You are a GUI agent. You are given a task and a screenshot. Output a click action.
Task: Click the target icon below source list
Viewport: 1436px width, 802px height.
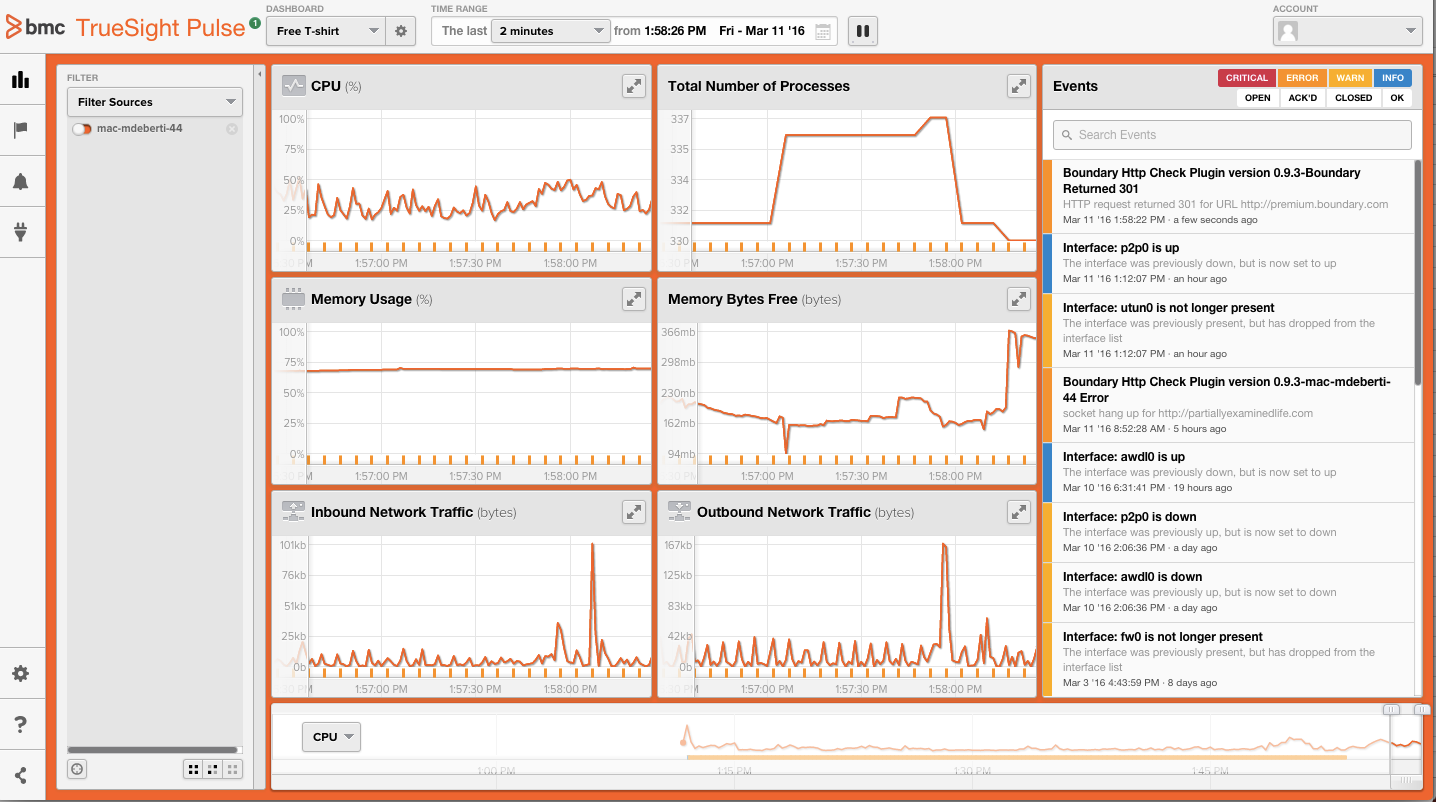click(x=78, y=768)
